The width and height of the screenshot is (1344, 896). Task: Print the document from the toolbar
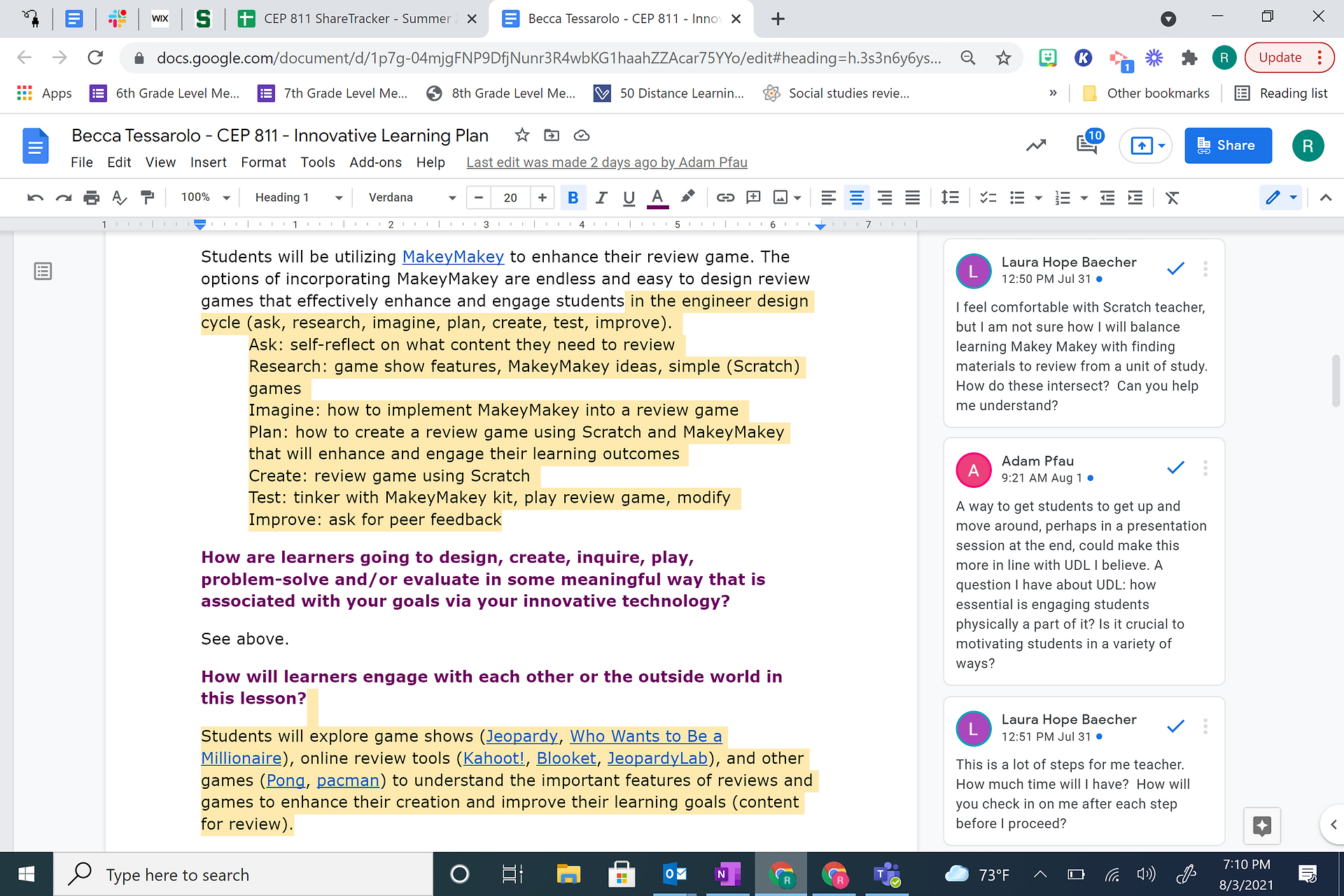[x=92, y=198]
